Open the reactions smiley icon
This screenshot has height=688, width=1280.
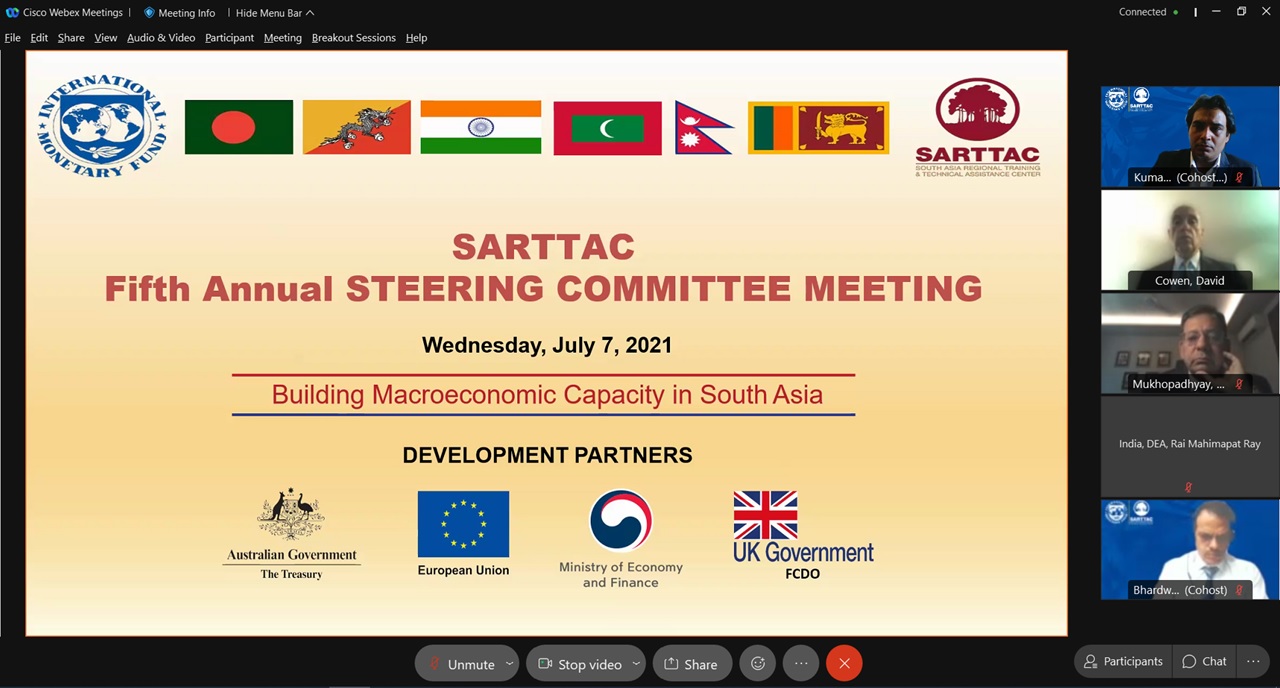click(x=758, y=664)
